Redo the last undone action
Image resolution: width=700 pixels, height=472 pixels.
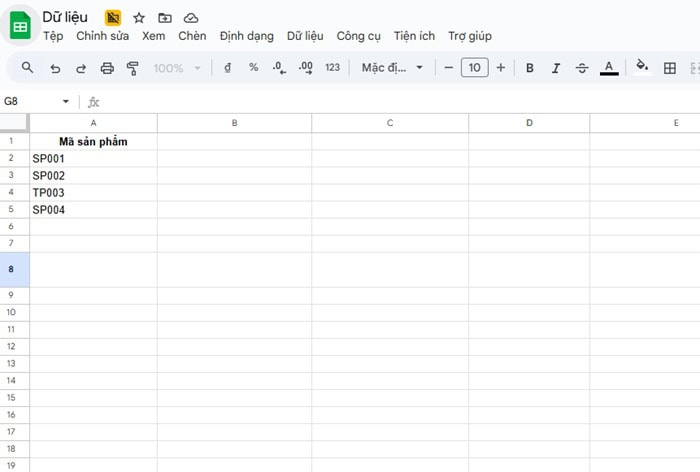81,68
